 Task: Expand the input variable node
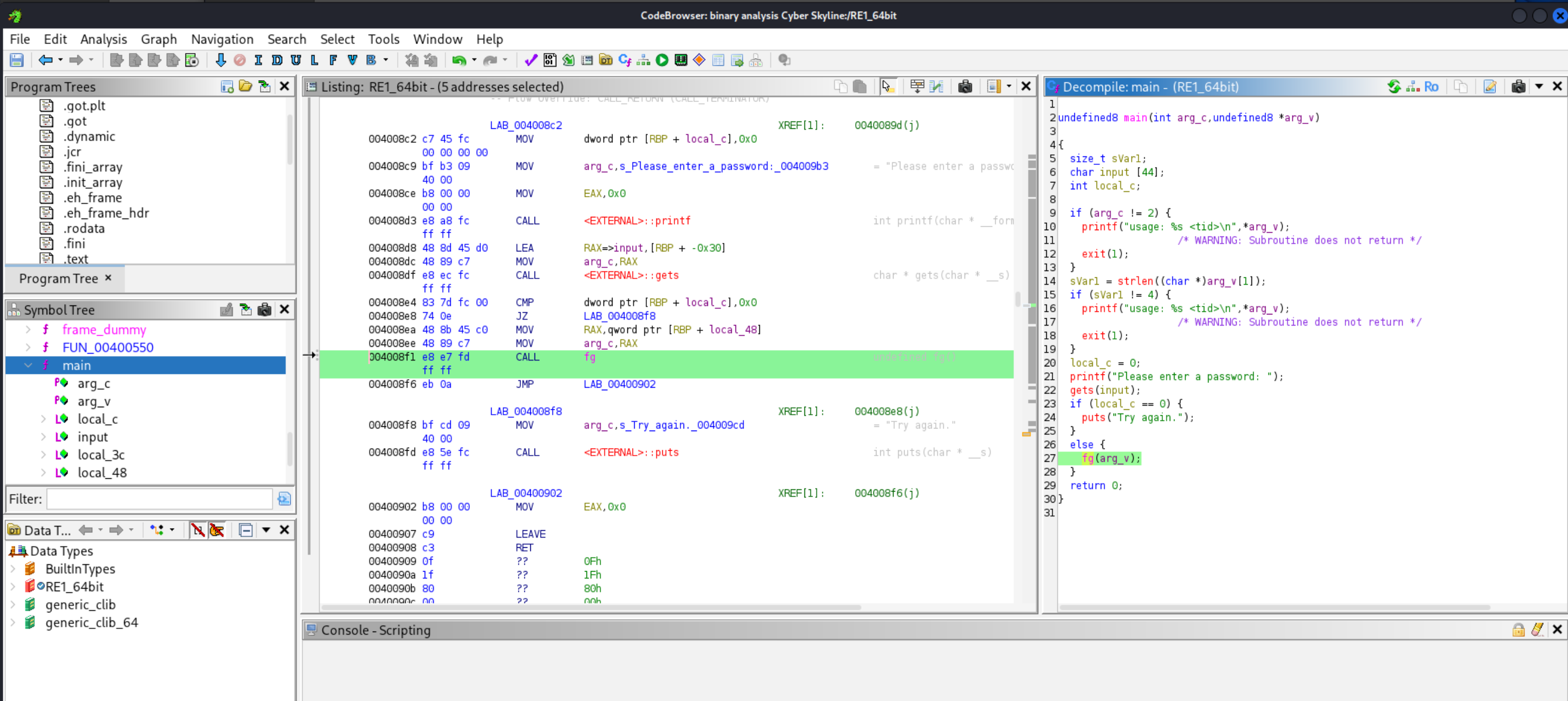(43, 436)
